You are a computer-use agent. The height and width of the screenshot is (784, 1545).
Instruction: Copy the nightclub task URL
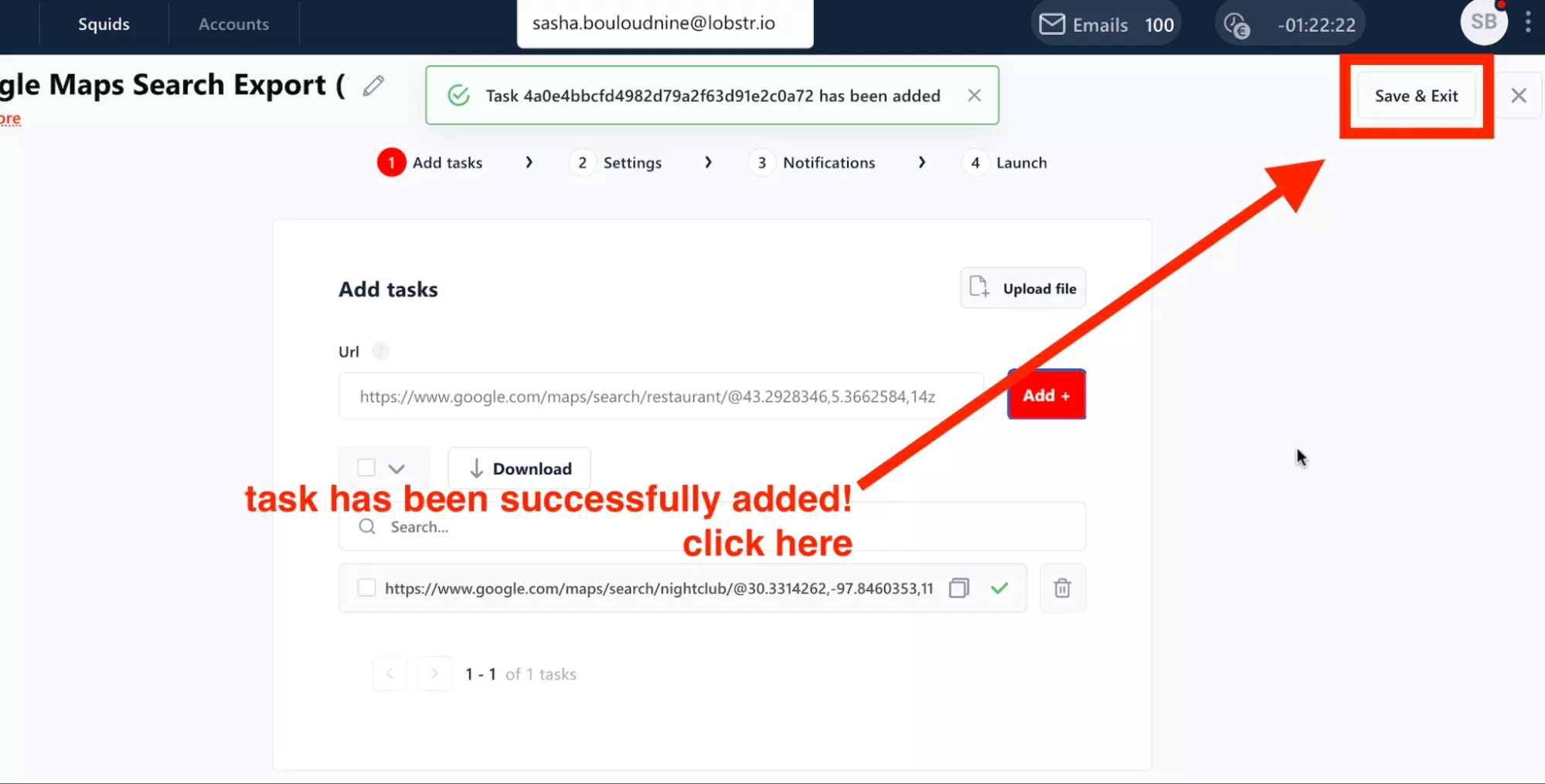[x=958, y=589]
